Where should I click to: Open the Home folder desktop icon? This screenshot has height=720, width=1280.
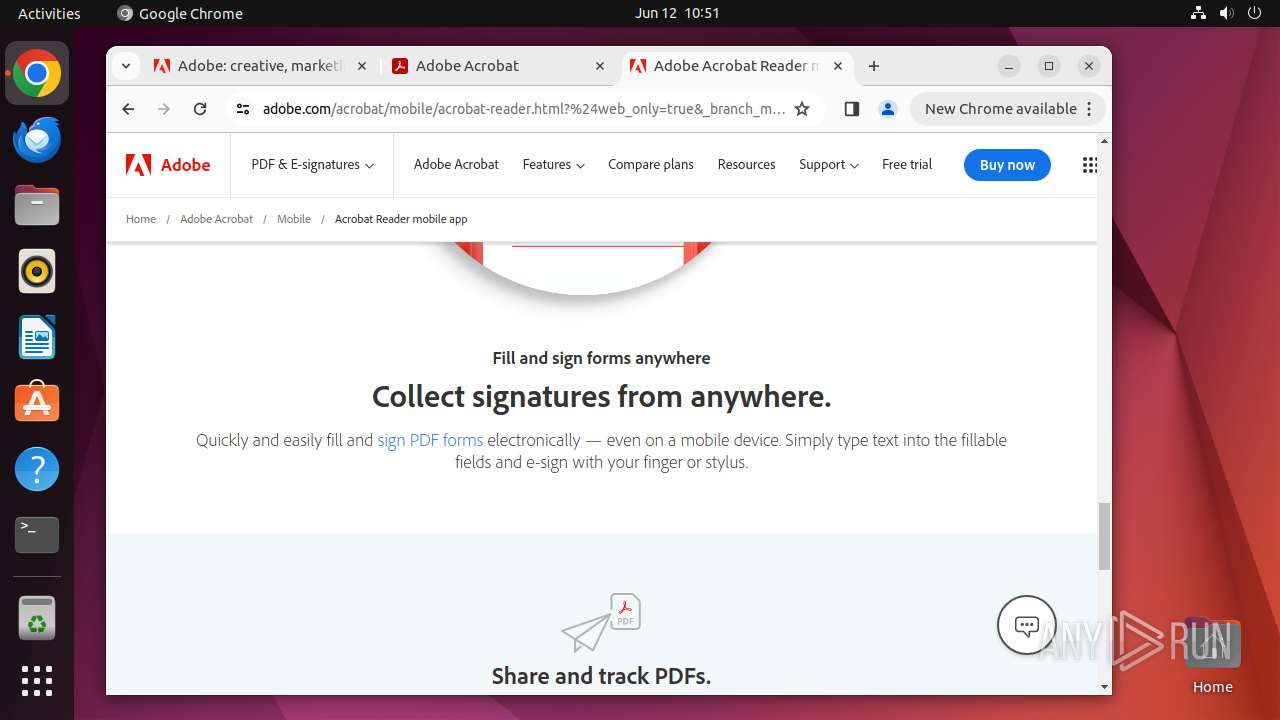click(1212, 657)
